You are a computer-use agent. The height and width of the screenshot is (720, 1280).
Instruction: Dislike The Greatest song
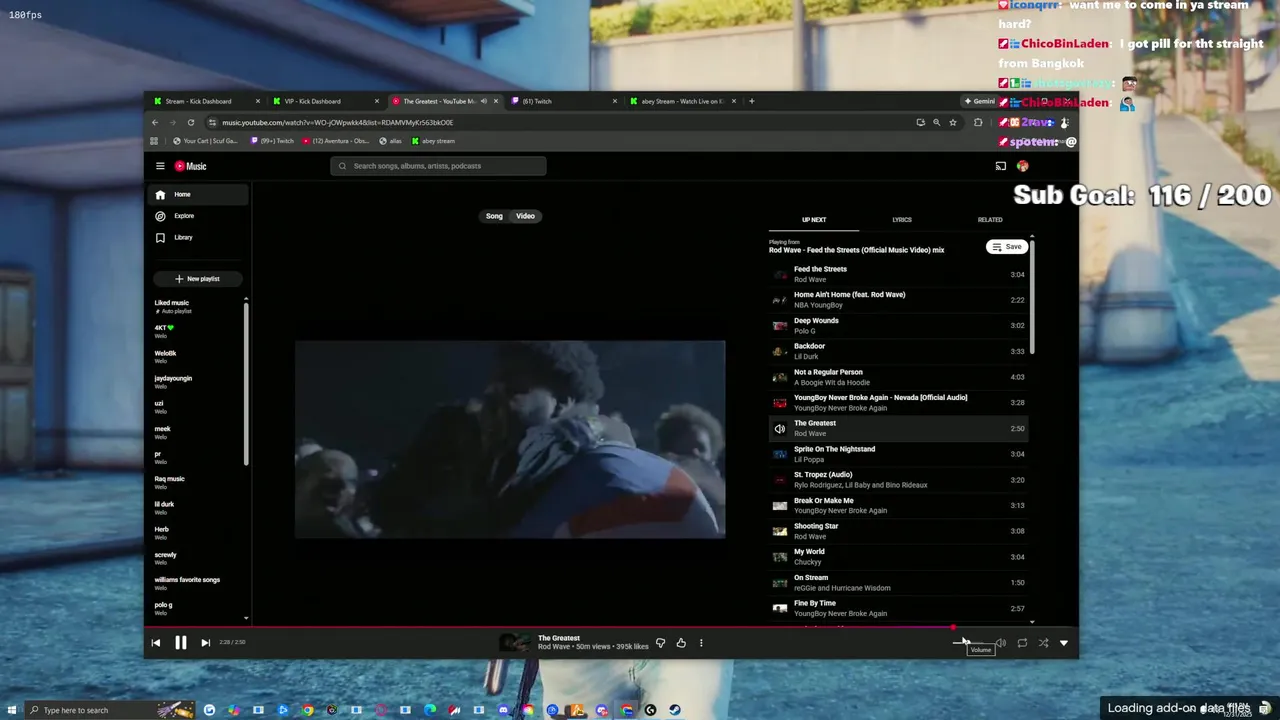click(x=660, y=643)
